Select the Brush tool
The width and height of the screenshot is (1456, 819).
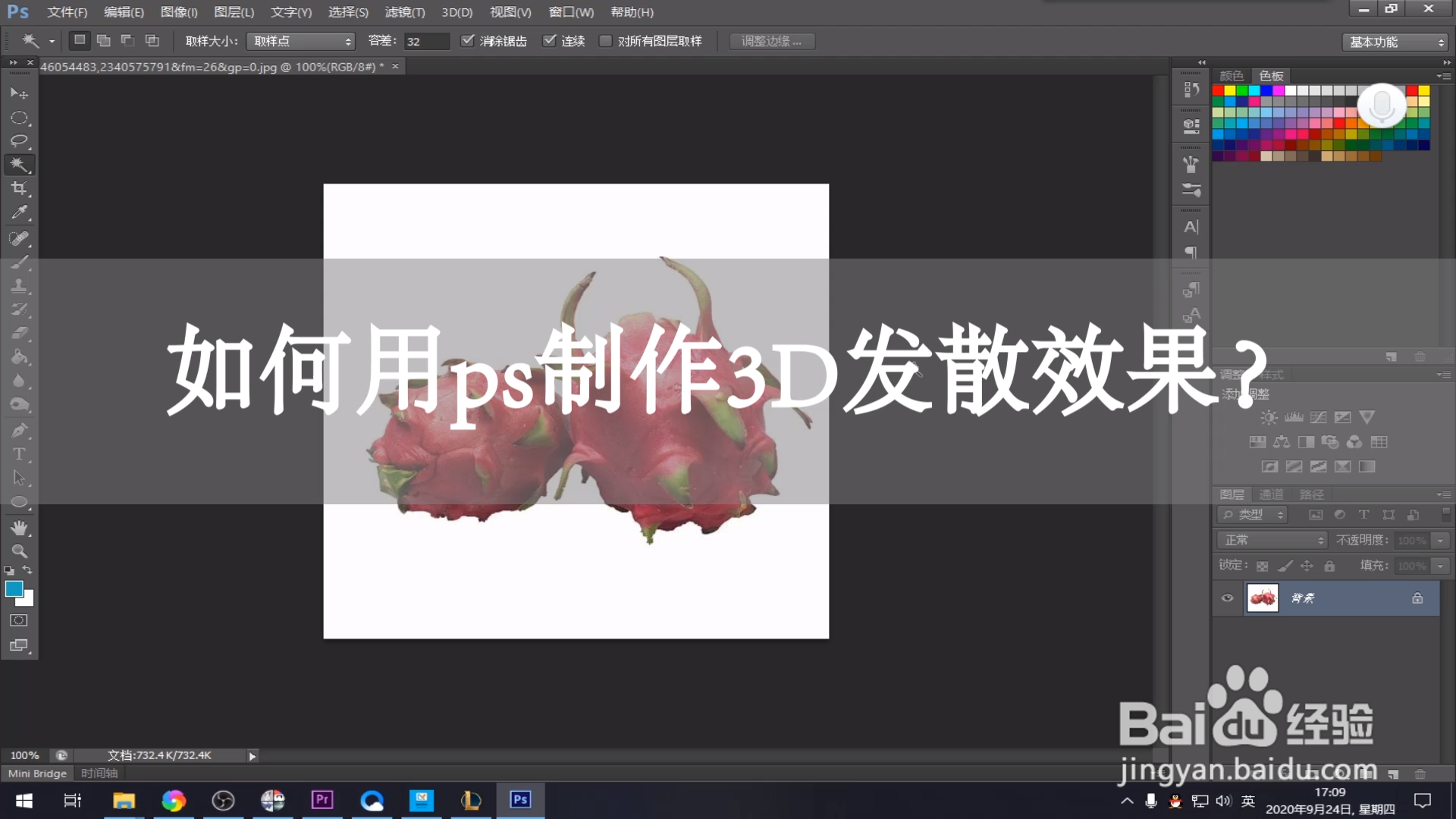point(19,262)
